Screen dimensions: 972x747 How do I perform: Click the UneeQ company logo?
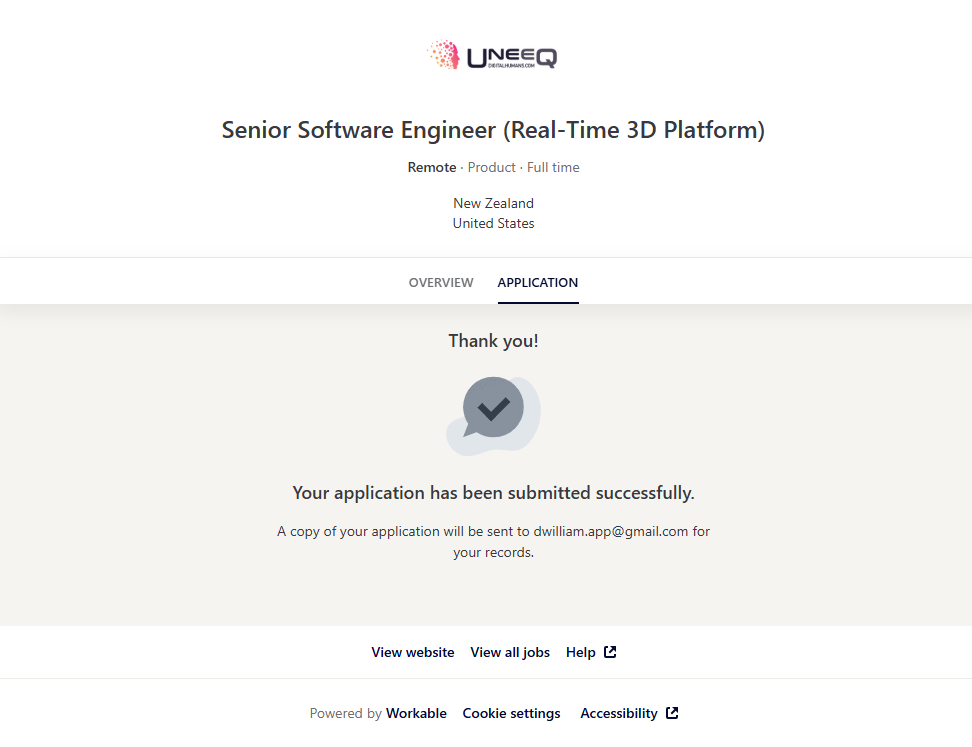[x=491, y=55]
